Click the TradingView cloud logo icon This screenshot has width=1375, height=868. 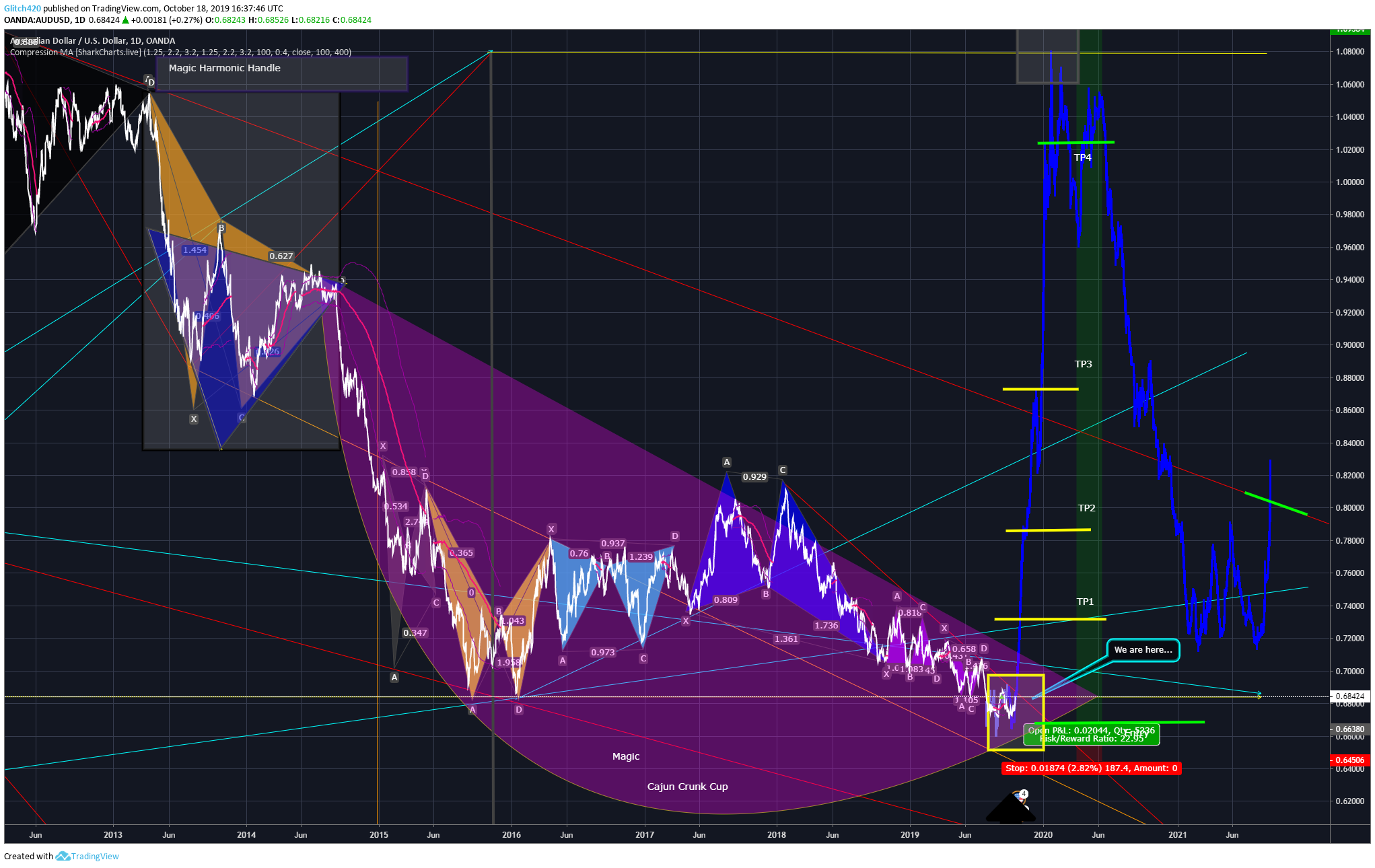pyautogui.click(x=63, y=856)
